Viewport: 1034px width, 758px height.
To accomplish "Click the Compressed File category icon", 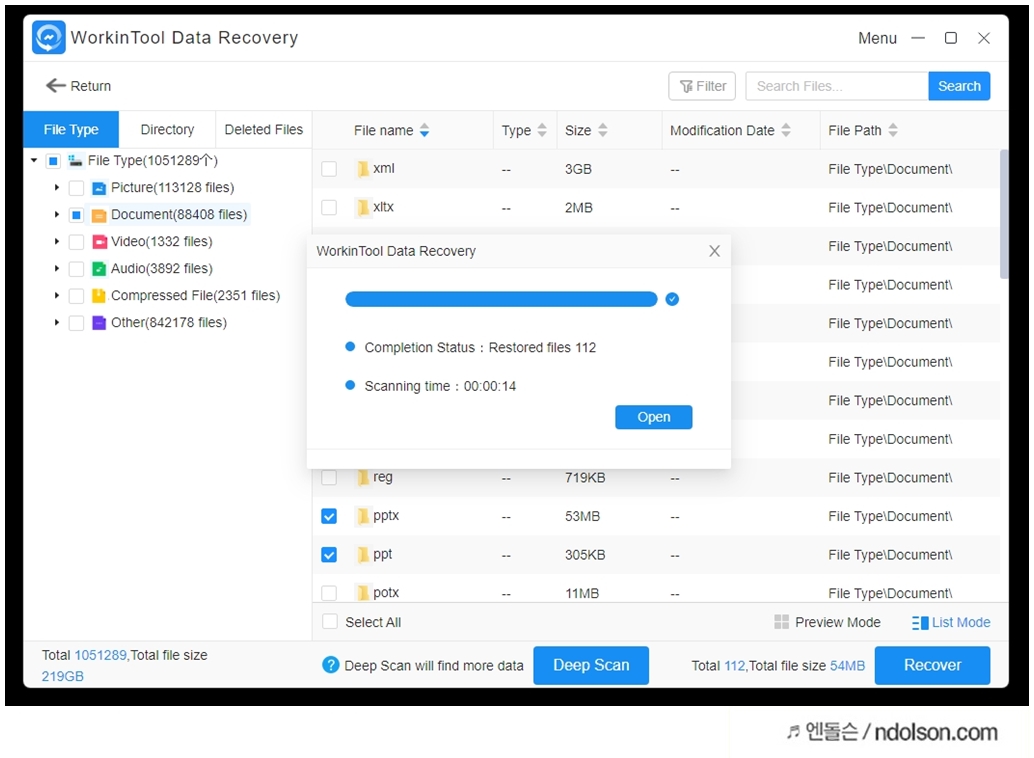I will pyautogui.click(x=99, y=296).
